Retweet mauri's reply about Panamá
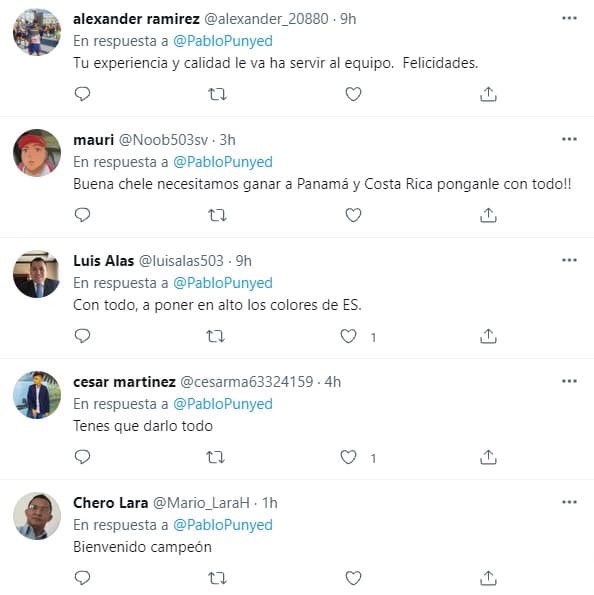 coord(217,215)
